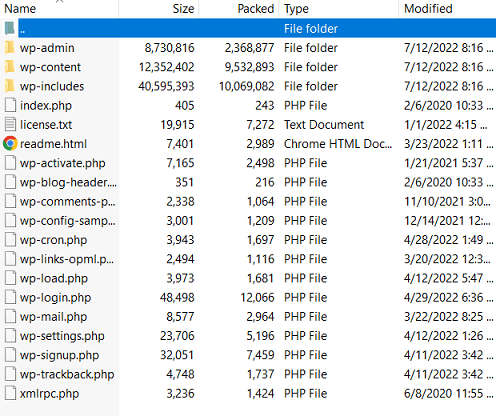Select the wp-config-samp... file name
This screenshot has width=496, height=416.
pos(67,221)
